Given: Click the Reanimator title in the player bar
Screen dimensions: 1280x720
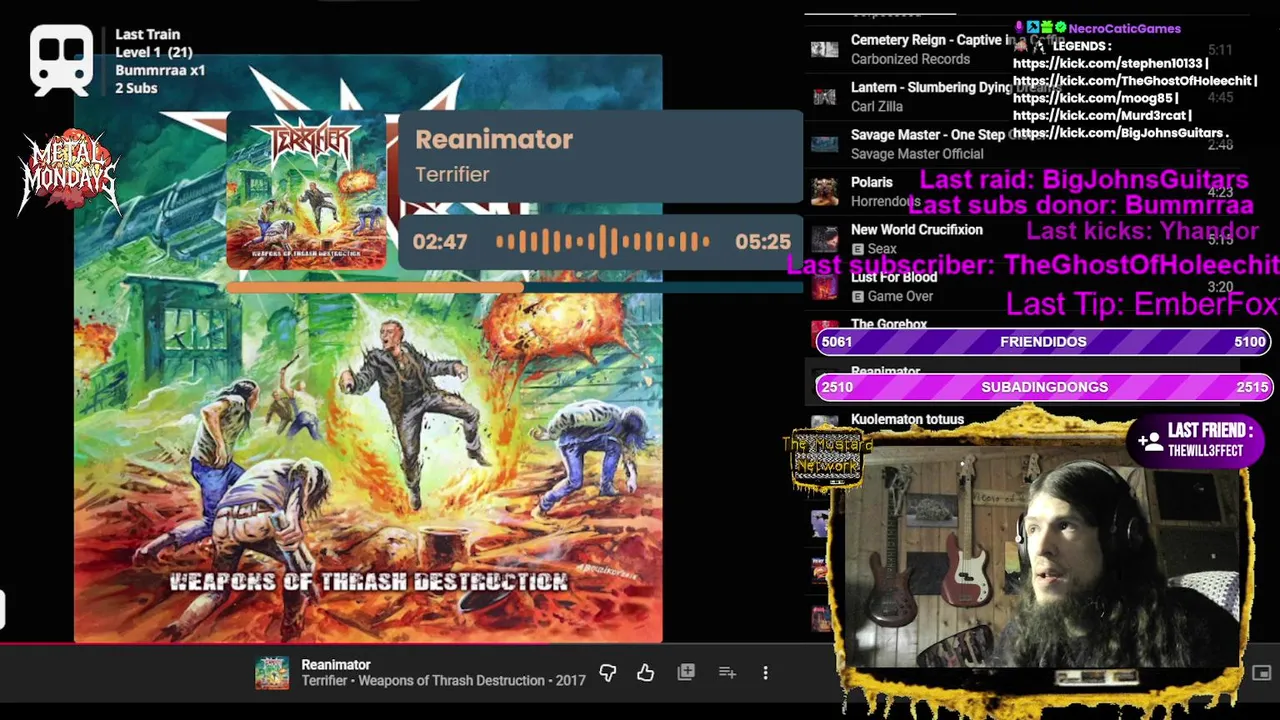Looking at the screenshot, I should click(x=336, y=665).
